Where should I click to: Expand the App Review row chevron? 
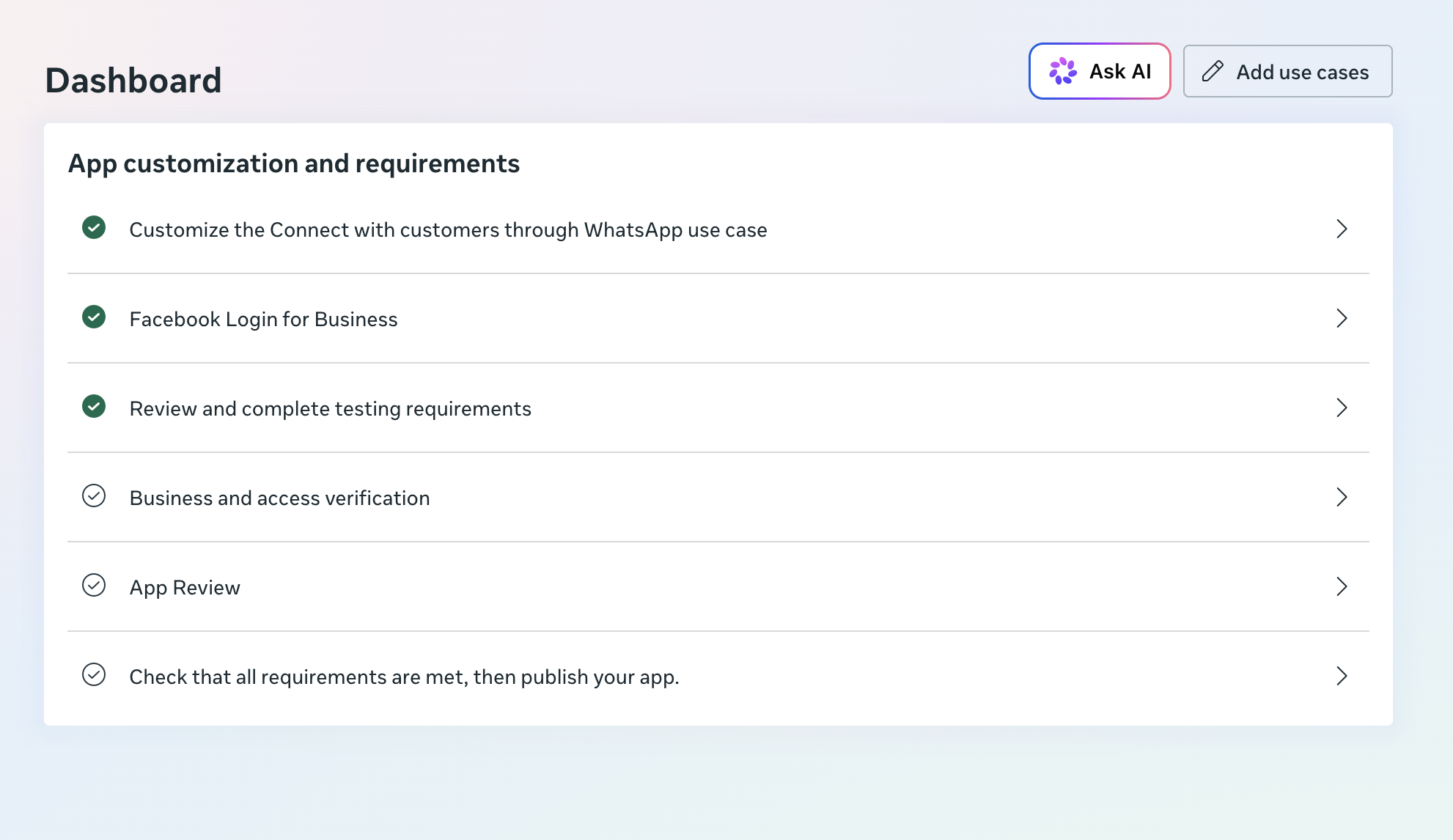click(1342, 586)
